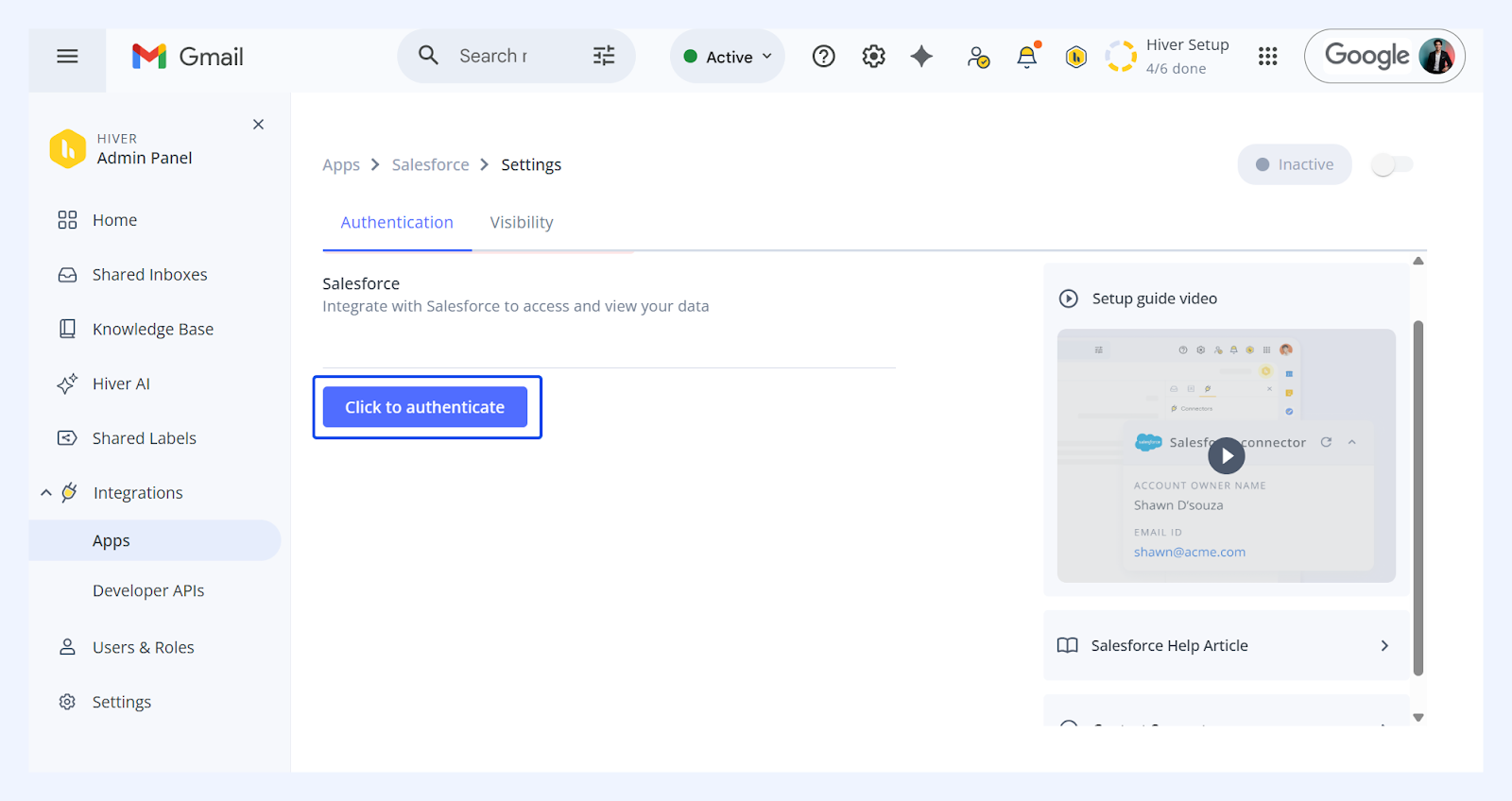Click the right panel scrollbar thumb
1512x801 pixels.
tap(1418, 498)
